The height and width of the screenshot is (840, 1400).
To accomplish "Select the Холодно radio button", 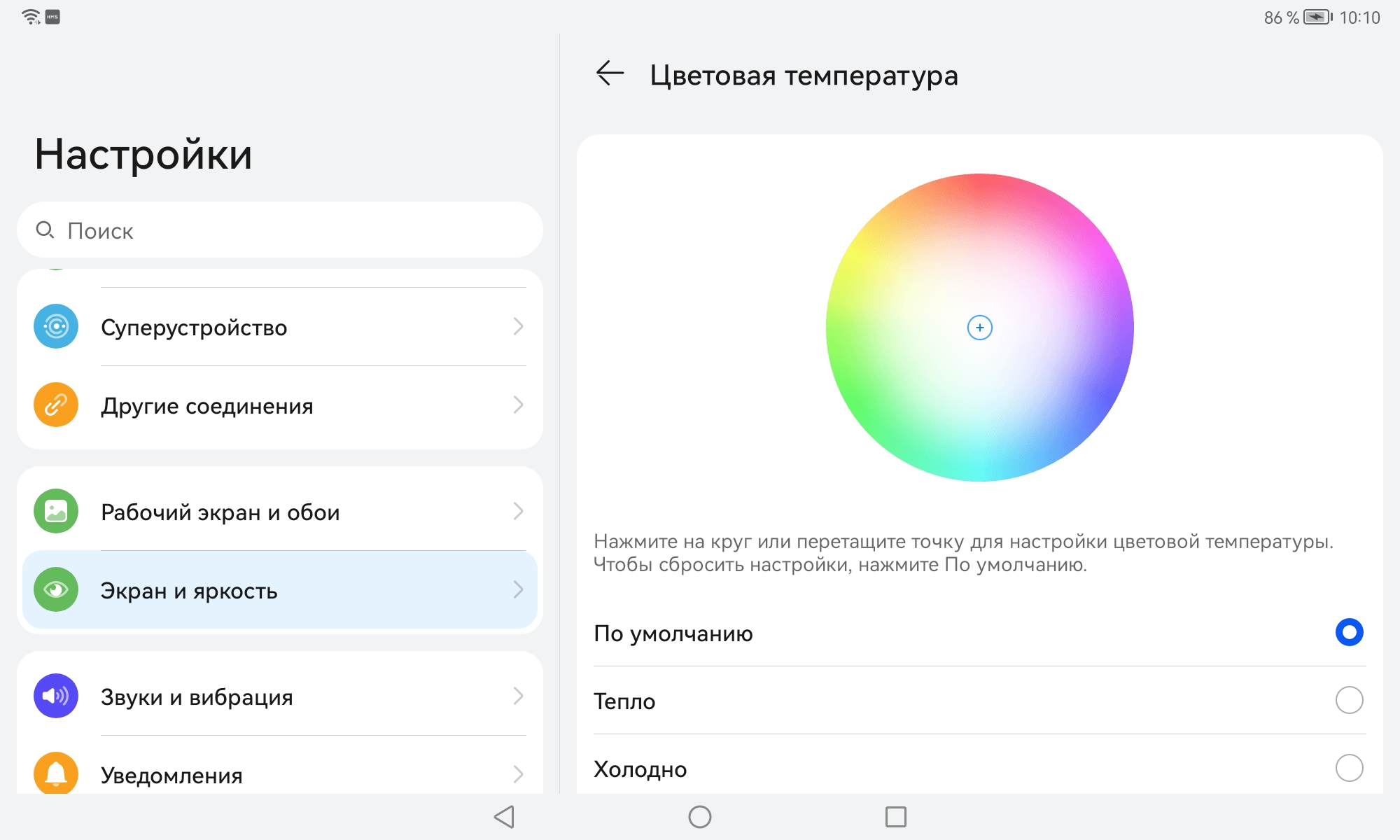I will click(x=1349, y=768).
